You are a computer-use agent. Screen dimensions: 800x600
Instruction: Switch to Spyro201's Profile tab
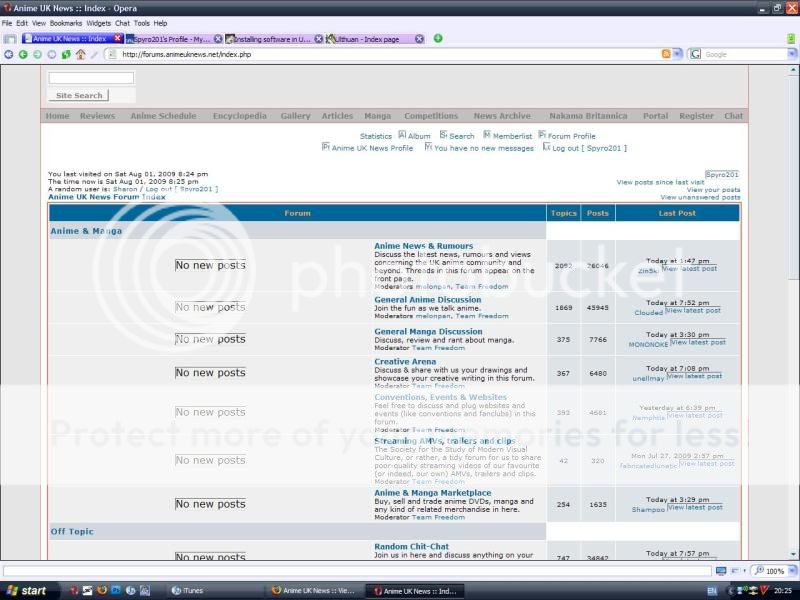click(172, 39)
